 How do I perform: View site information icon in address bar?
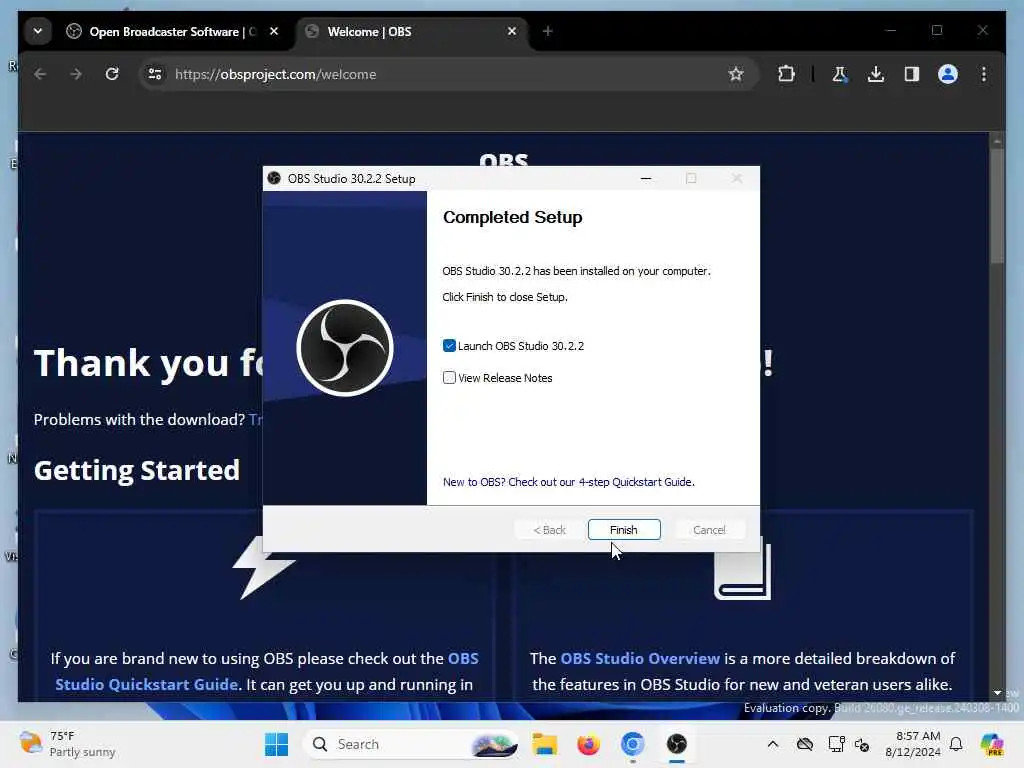tap(155, 74)
